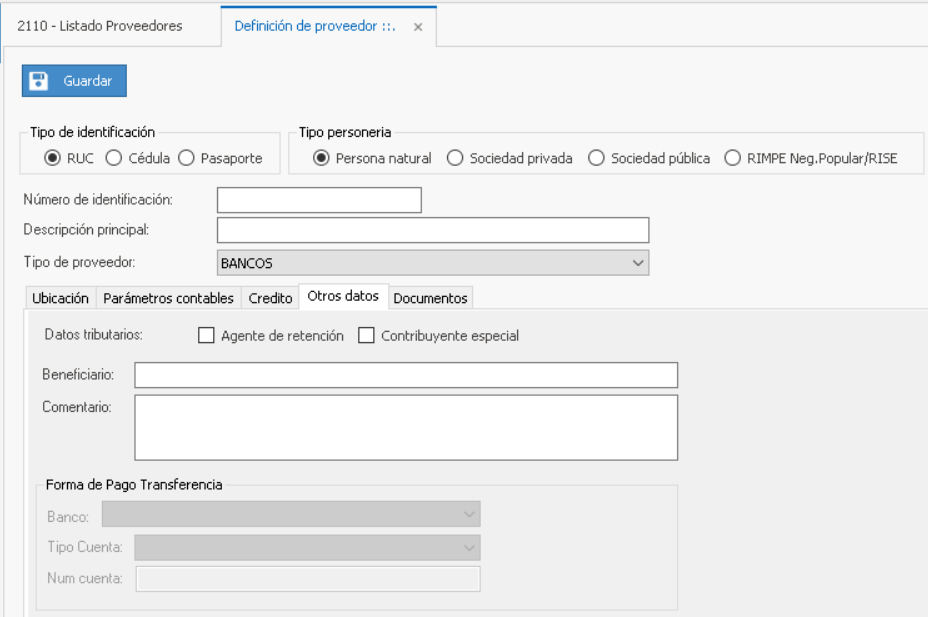
Task: Check the Contribuyente especial box
Action: pyautogui.click(x=366, y=336)
